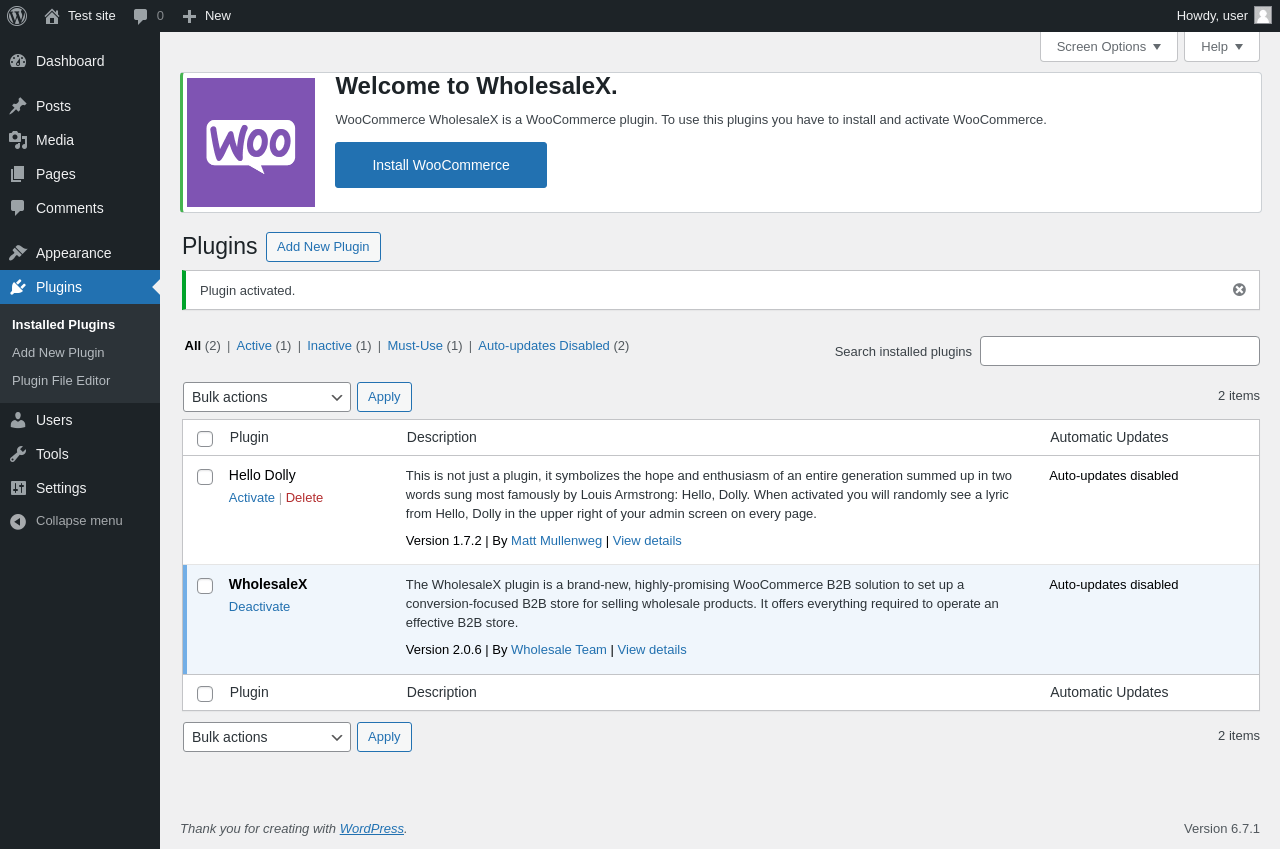Expand the Screen Options panel
Viewport: 1280px width, 849px height.
(1109, 46)
